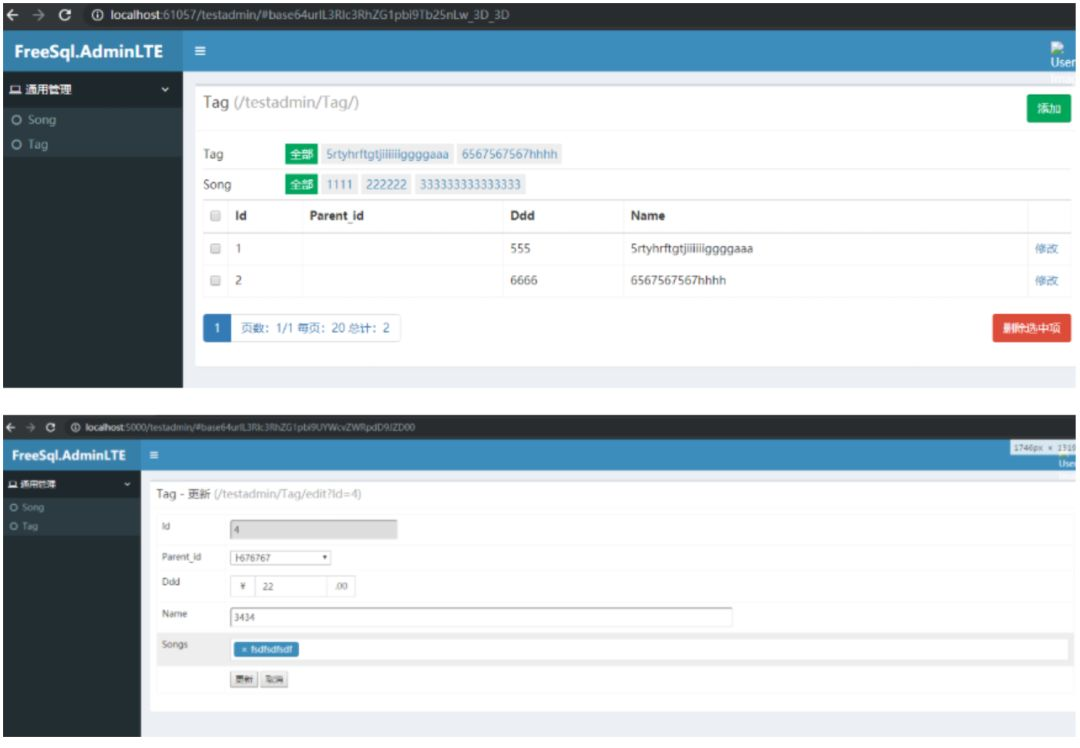Toggle select-all checkbox in table header

(x=216, y=216)
